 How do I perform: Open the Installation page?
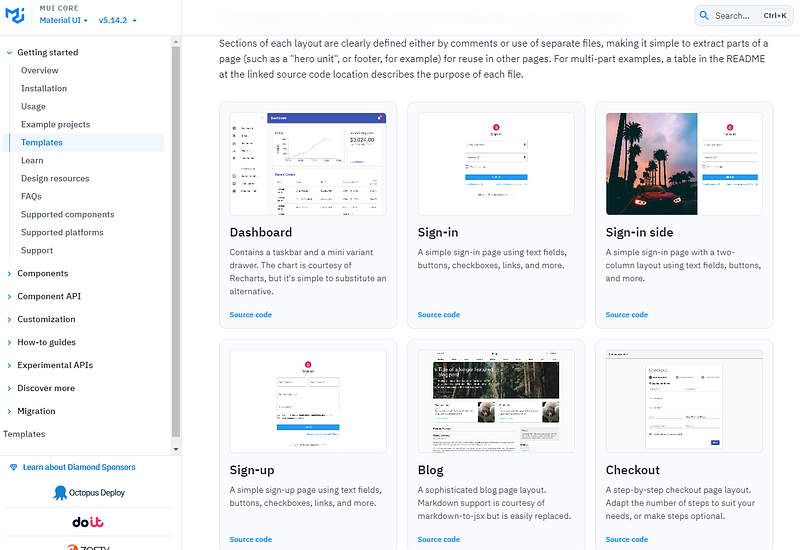pos(44,88)
